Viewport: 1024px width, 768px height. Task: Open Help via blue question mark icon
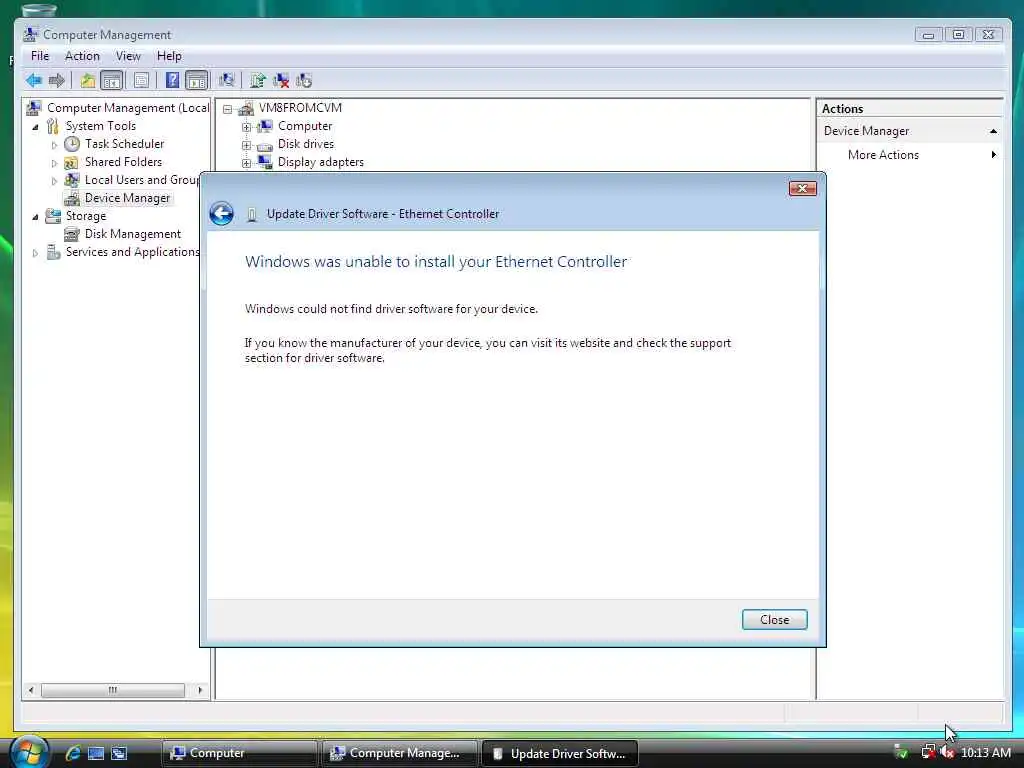click(x=172, y=80)
